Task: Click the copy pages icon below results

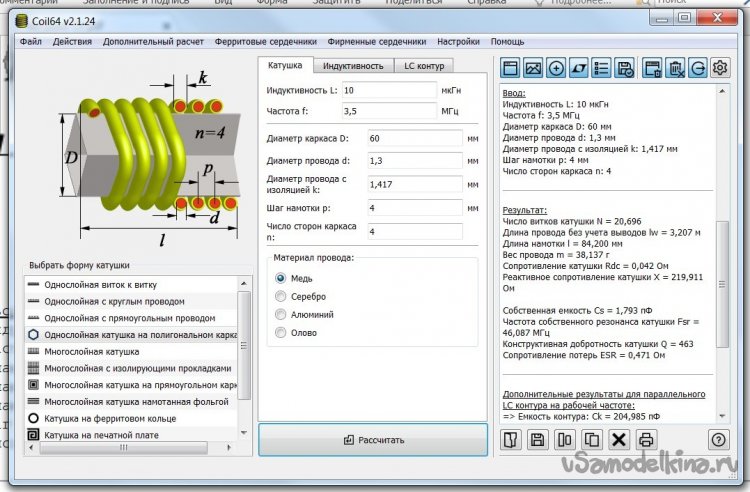Action: pyautogui.click(x=591, y=440)
